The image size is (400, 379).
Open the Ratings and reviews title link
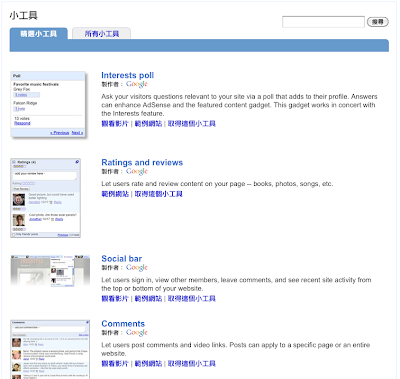coord(142,162)
